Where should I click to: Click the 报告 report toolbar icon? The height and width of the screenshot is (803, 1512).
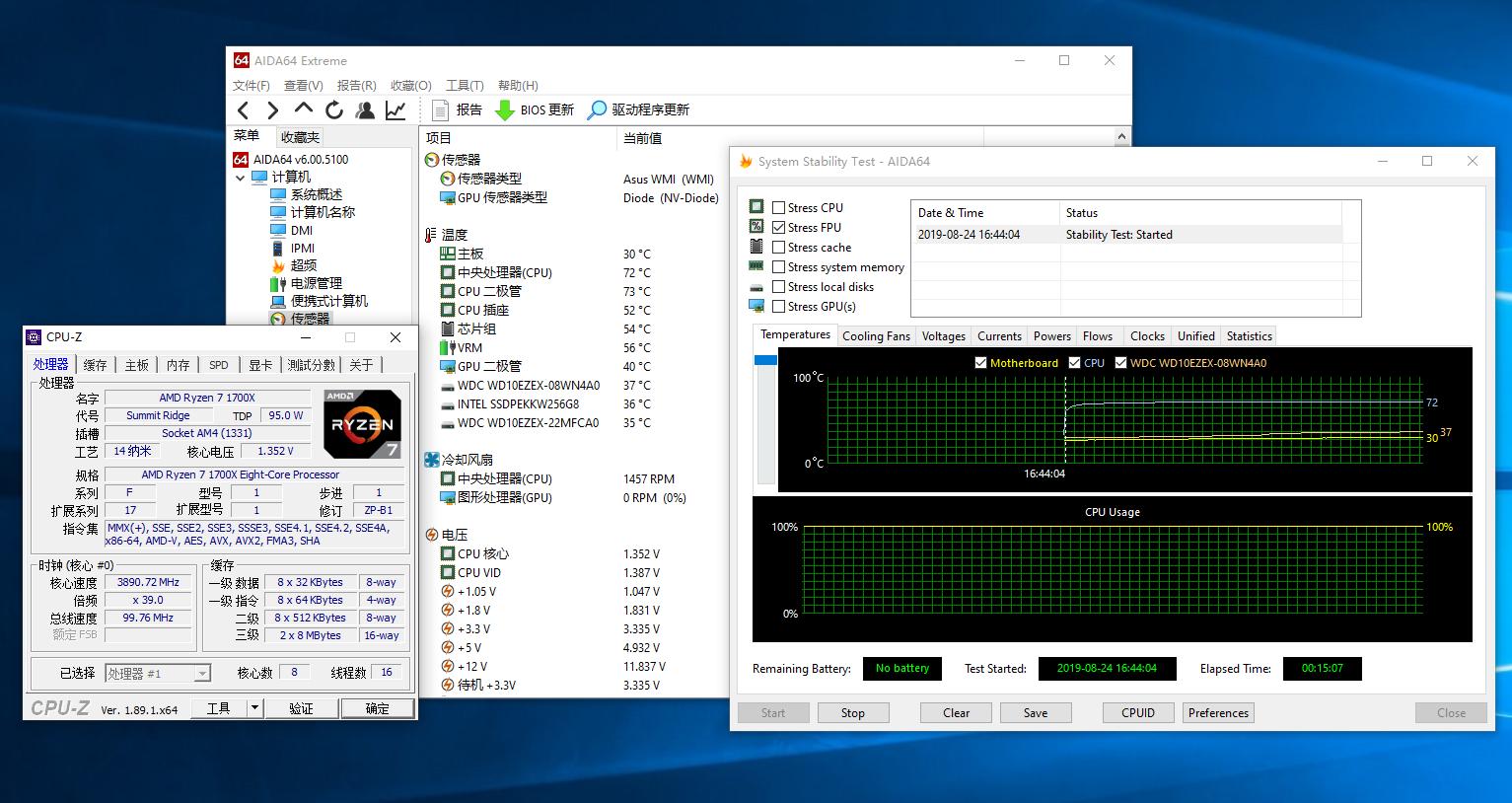(x=440, y=109)
